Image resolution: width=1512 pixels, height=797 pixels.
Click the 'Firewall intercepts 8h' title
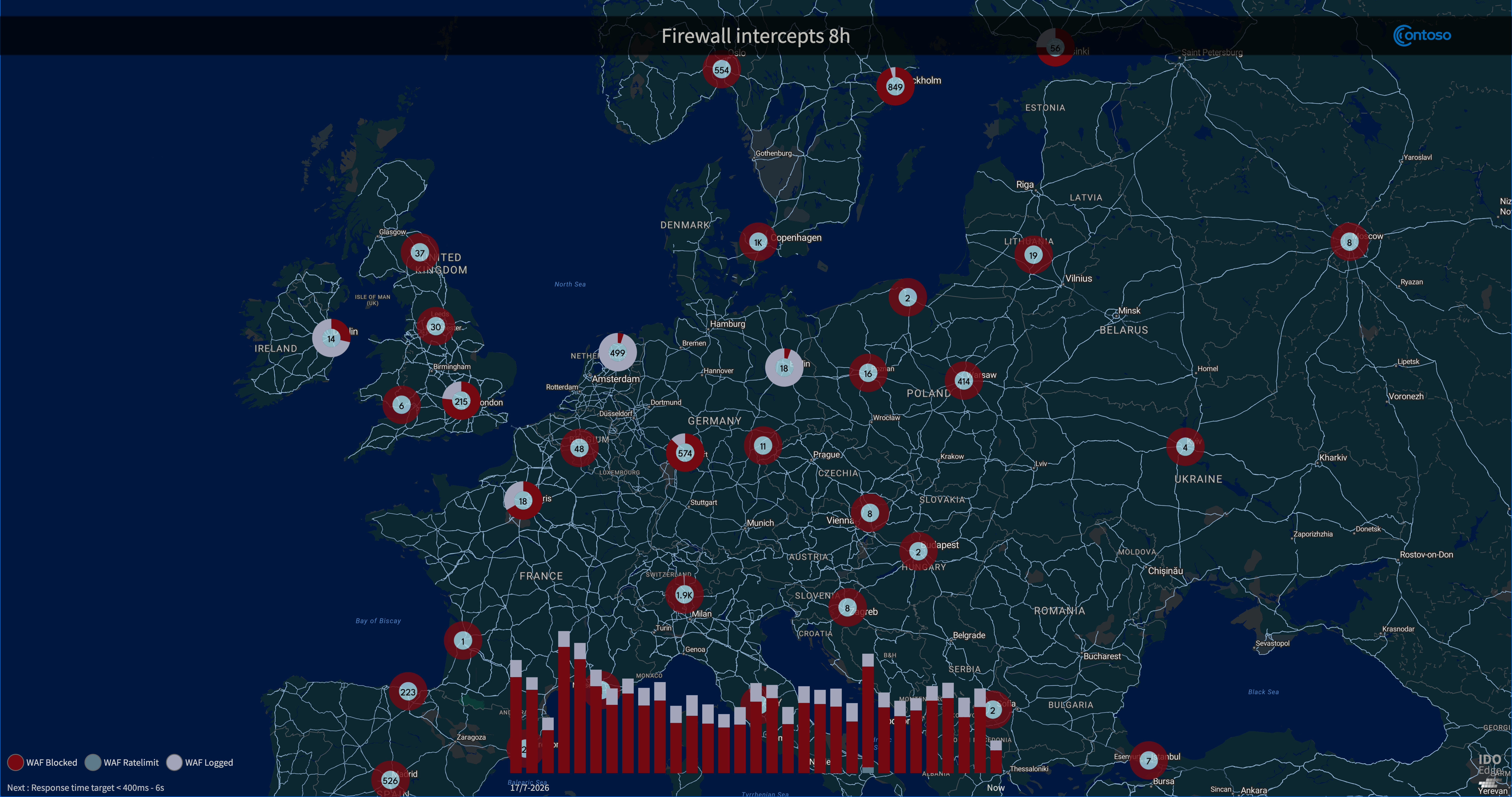pos(755,36)
